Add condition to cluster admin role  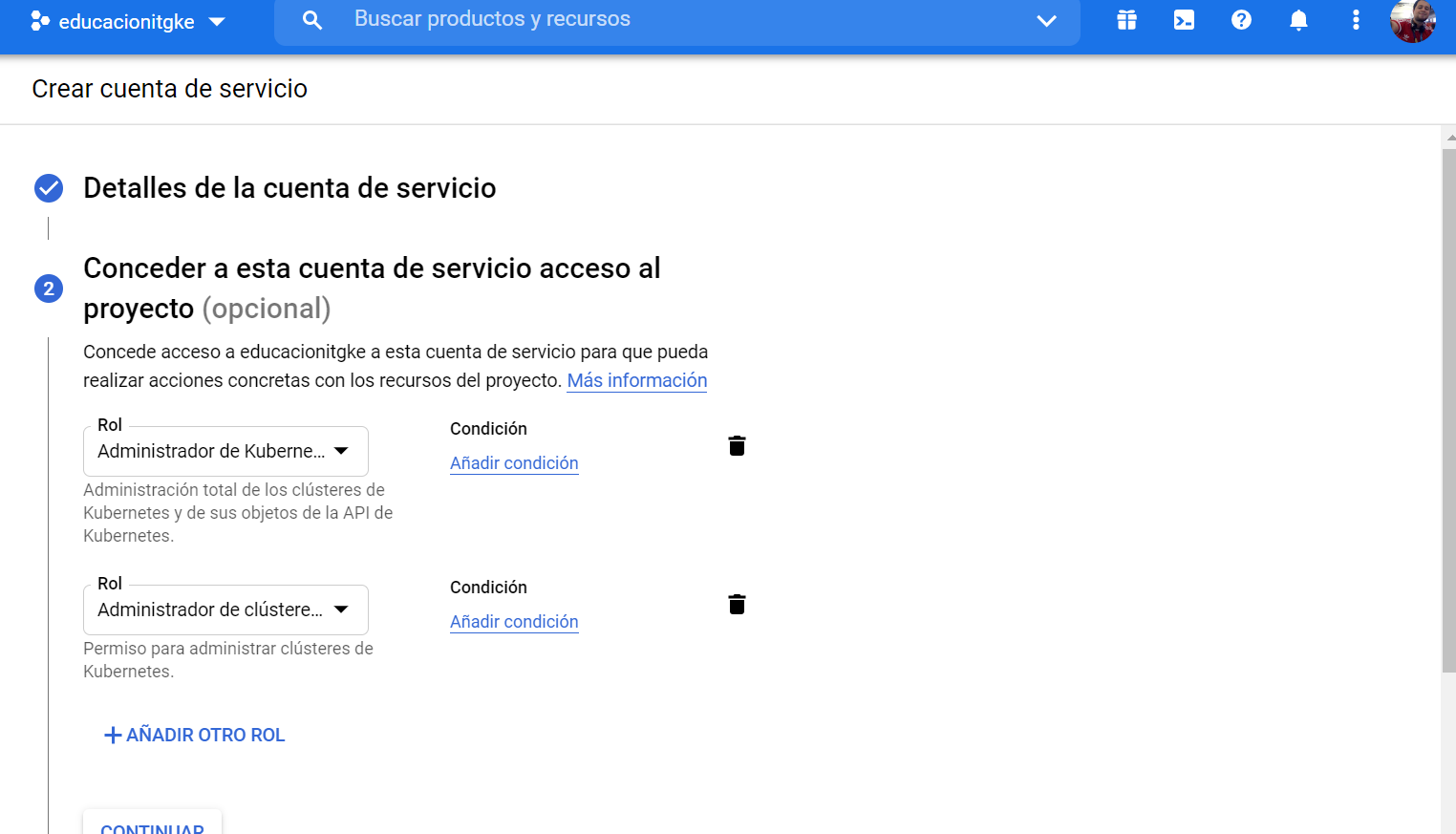point(514,622)
